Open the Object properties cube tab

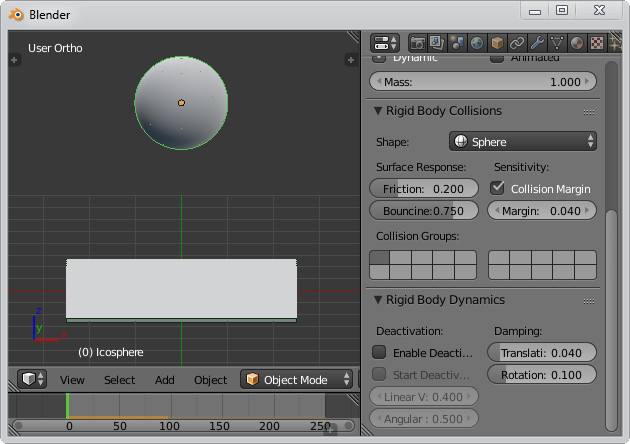(497, 43)
